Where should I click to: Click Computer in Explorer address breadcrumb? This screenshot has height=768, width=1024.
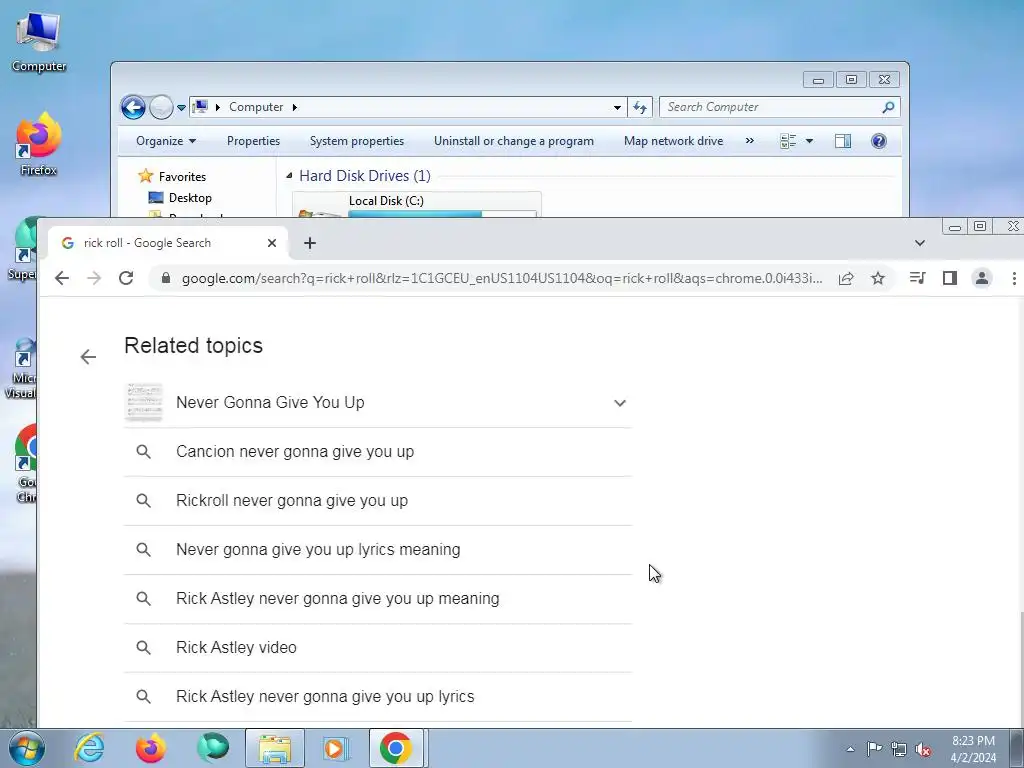coord(255,107)
